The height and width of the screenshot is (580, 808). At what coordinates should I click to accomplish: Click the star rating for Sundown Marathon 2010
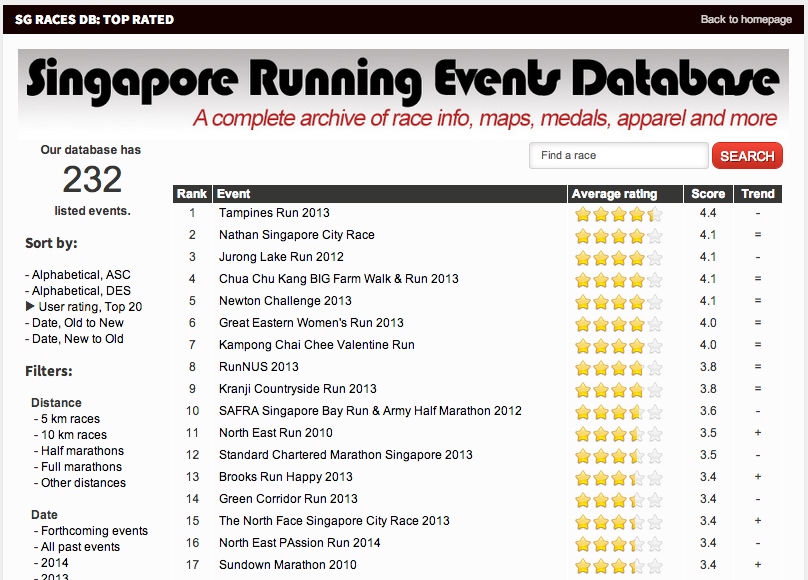coord(618,566)
